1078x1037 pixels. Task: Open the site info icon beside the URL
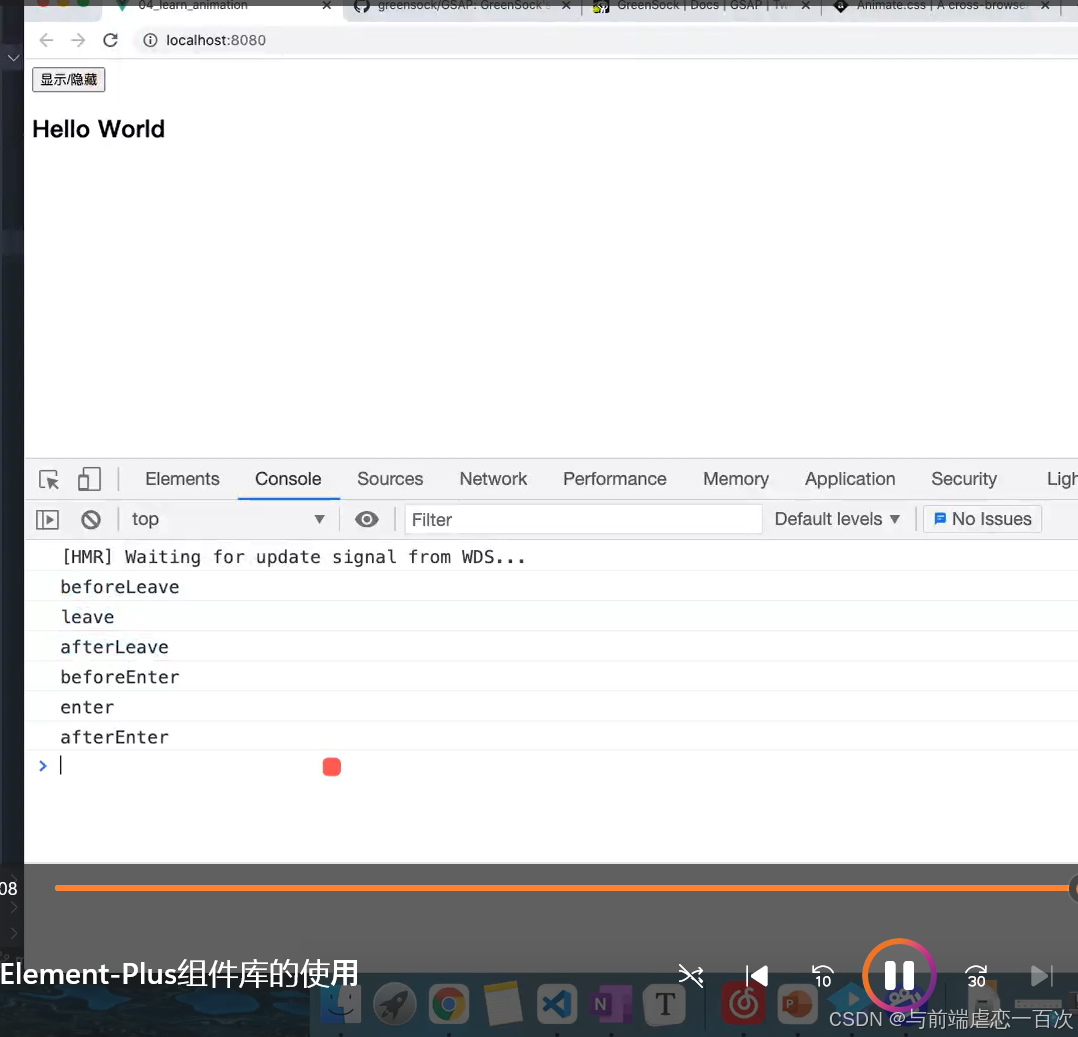(150, 41)
